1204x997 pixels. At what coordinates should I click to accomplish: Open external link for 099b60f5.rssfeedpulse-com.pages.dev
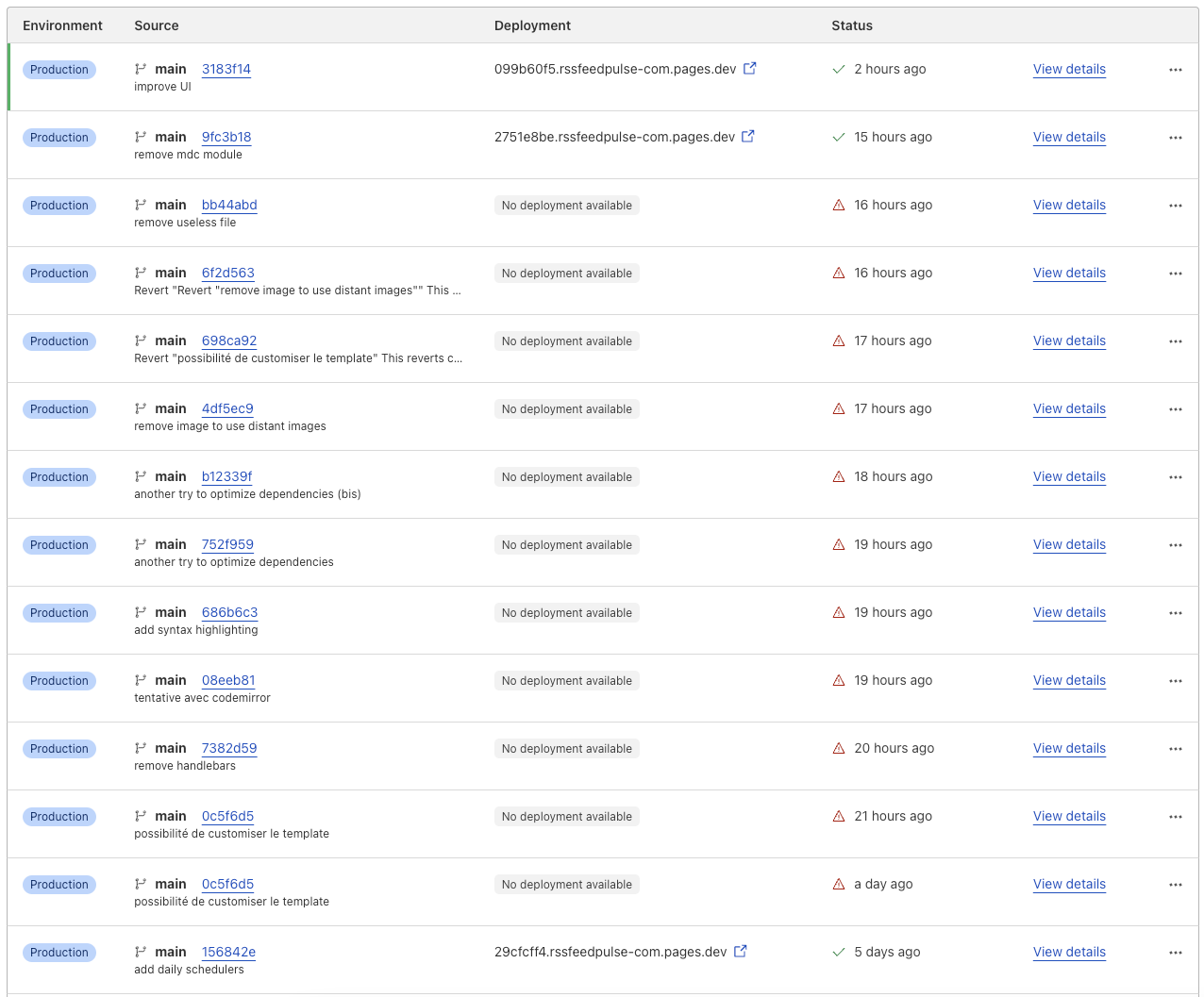tap(749, 69)
